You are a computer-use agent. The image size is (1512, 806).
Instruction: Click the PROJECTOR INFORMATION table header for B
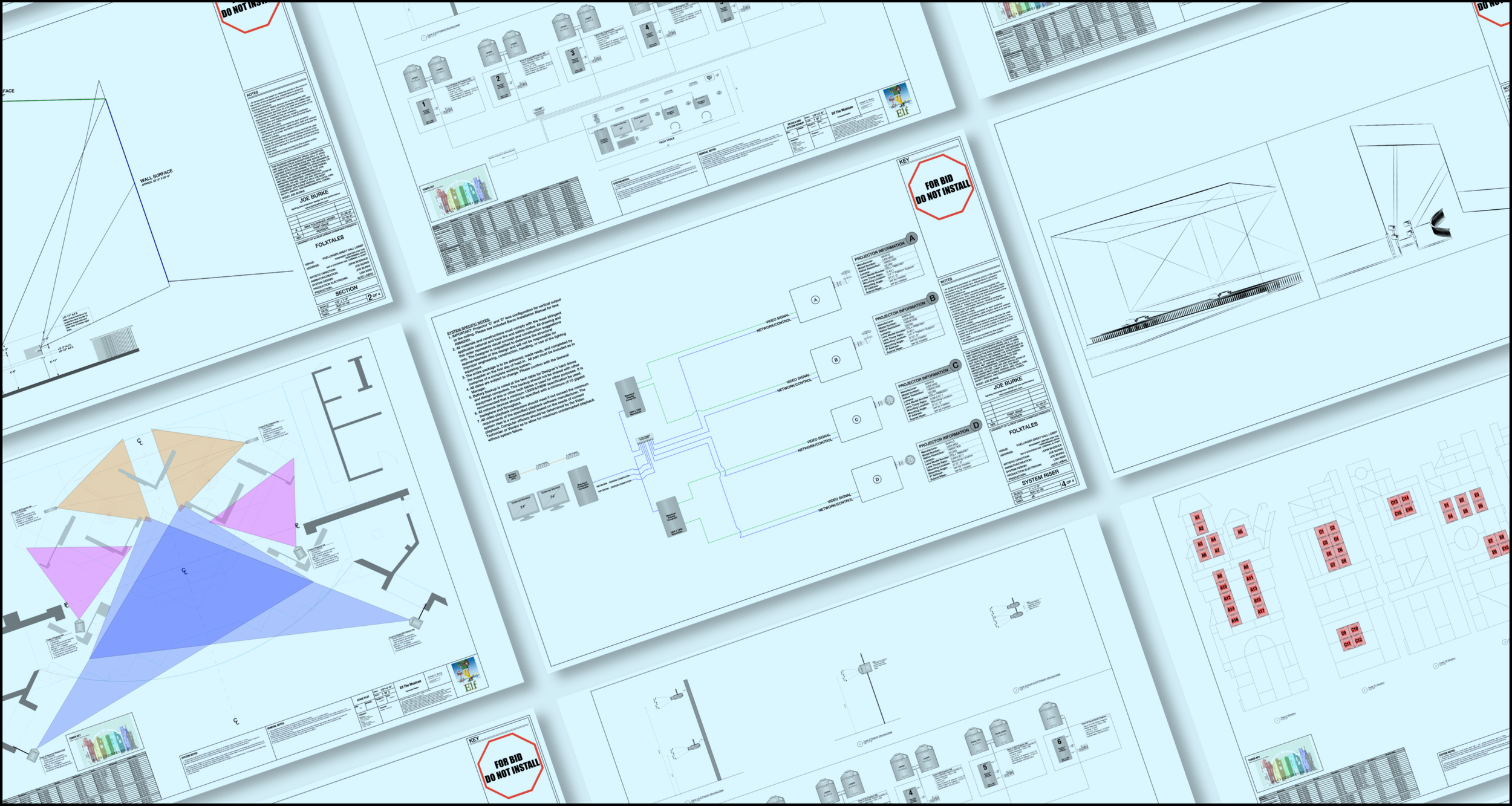(x=899, y=311)
